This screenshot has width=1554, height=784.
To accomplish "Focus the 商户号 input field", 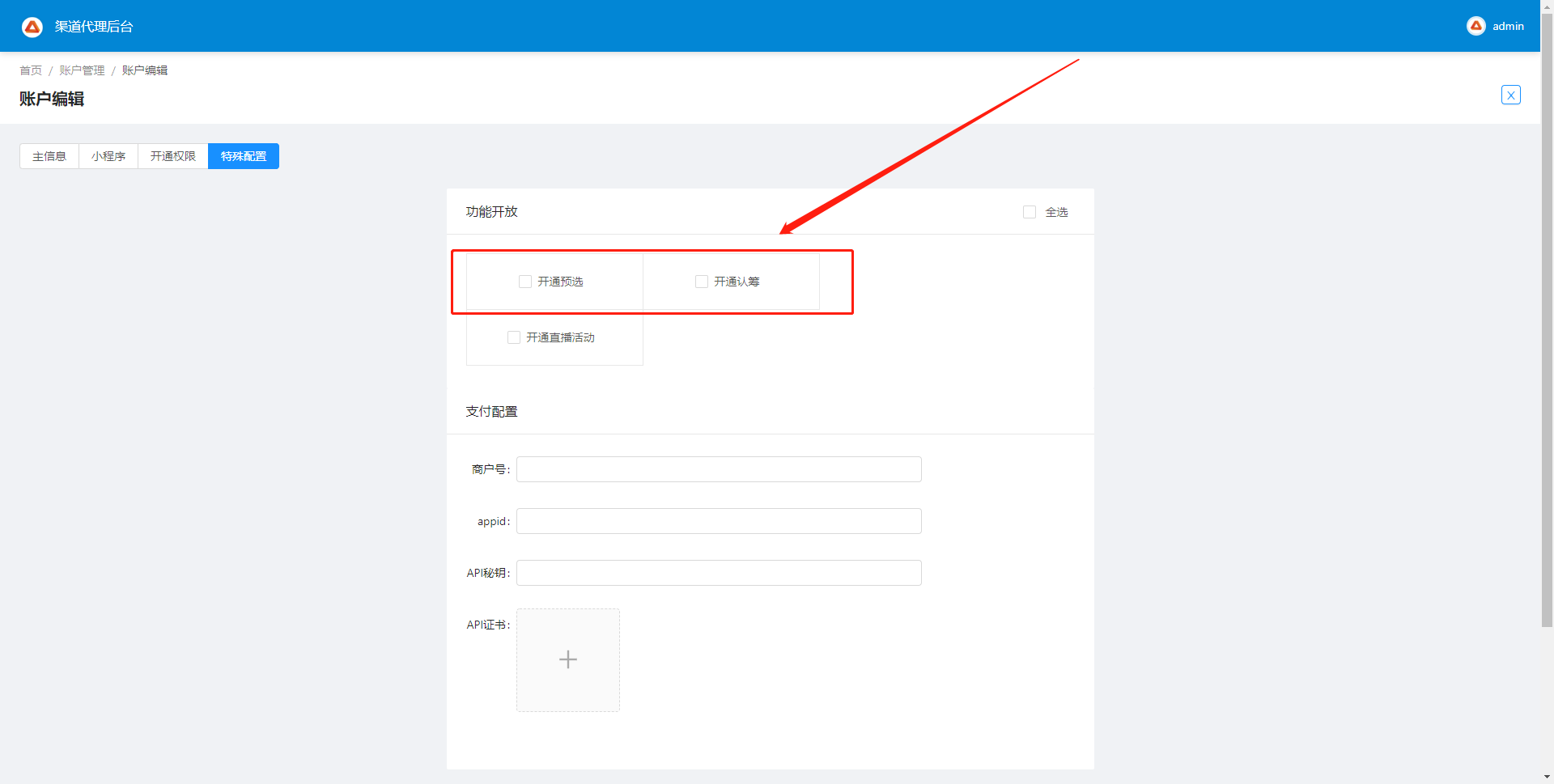I will pos(719,469).
